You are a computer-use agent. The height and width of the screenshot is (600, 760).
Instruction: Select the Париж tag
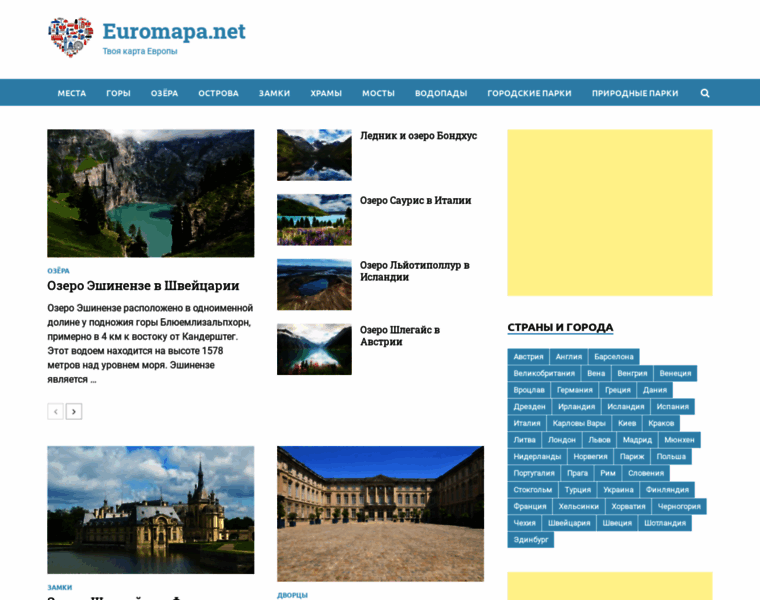[632, 457]
